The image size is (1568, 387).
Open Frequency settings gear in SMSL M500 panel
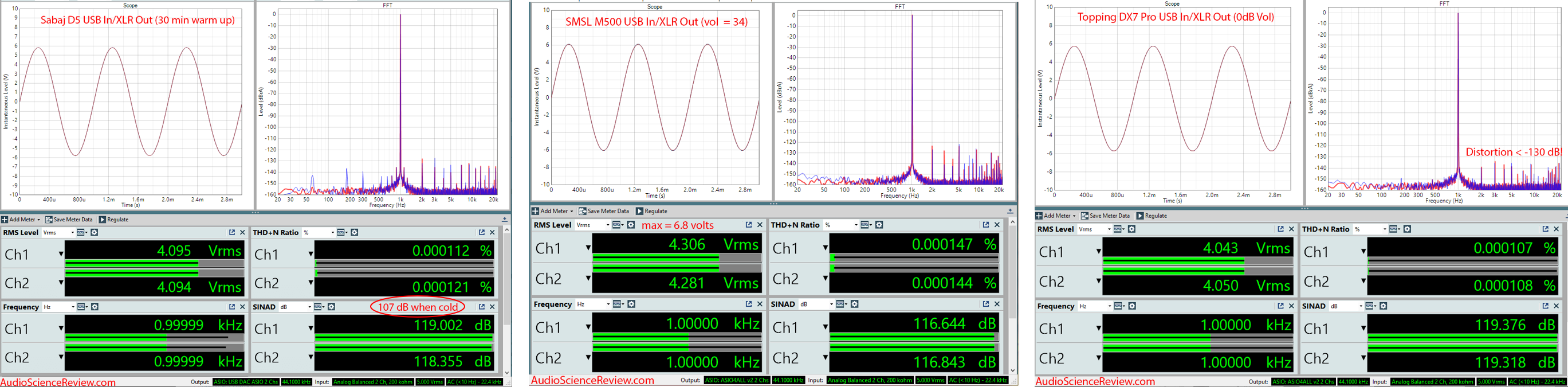(x=631, y=303)
